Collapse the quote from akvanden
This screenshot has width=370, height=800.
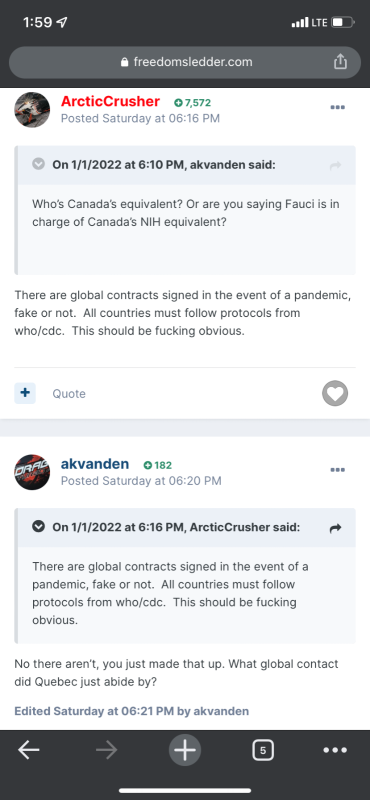click(x=38, y=164)
